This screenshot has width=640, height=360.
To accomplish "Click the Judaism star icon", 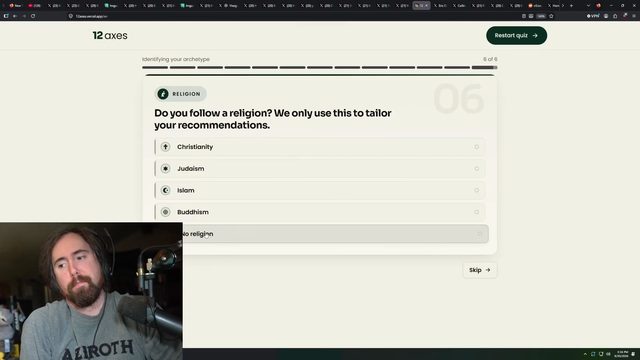I will 165,168.
